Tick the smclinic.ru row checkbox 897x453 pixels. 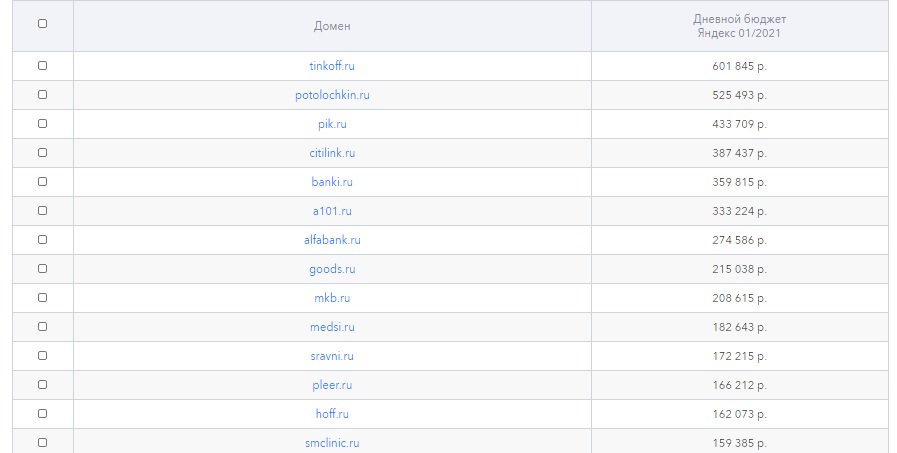42,442
